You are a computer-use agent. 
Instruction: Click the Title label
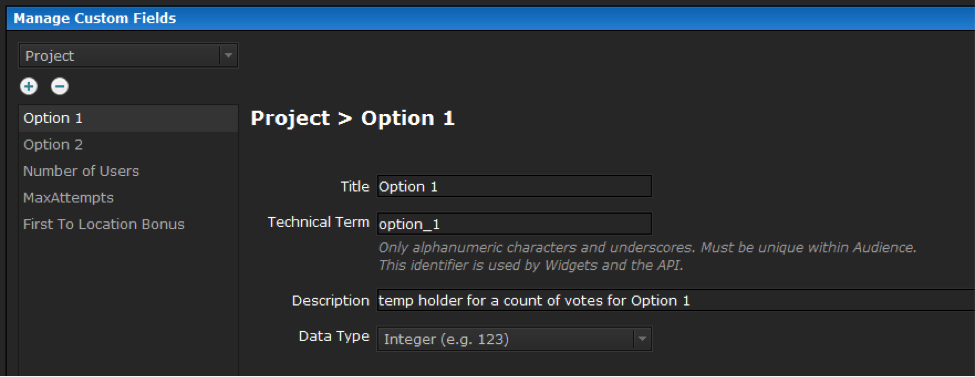point(355,186)
